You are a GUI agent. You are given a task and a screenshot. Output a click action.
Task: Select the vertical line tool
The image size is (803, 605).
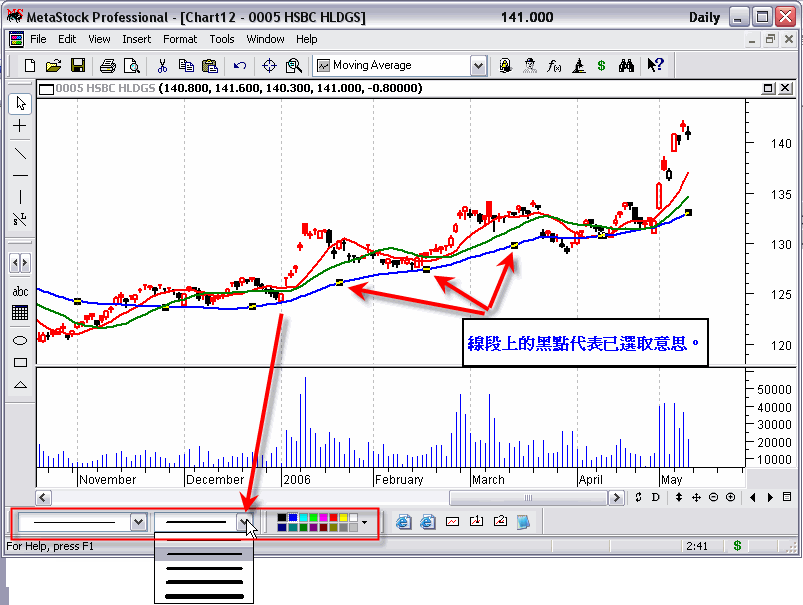20,197
